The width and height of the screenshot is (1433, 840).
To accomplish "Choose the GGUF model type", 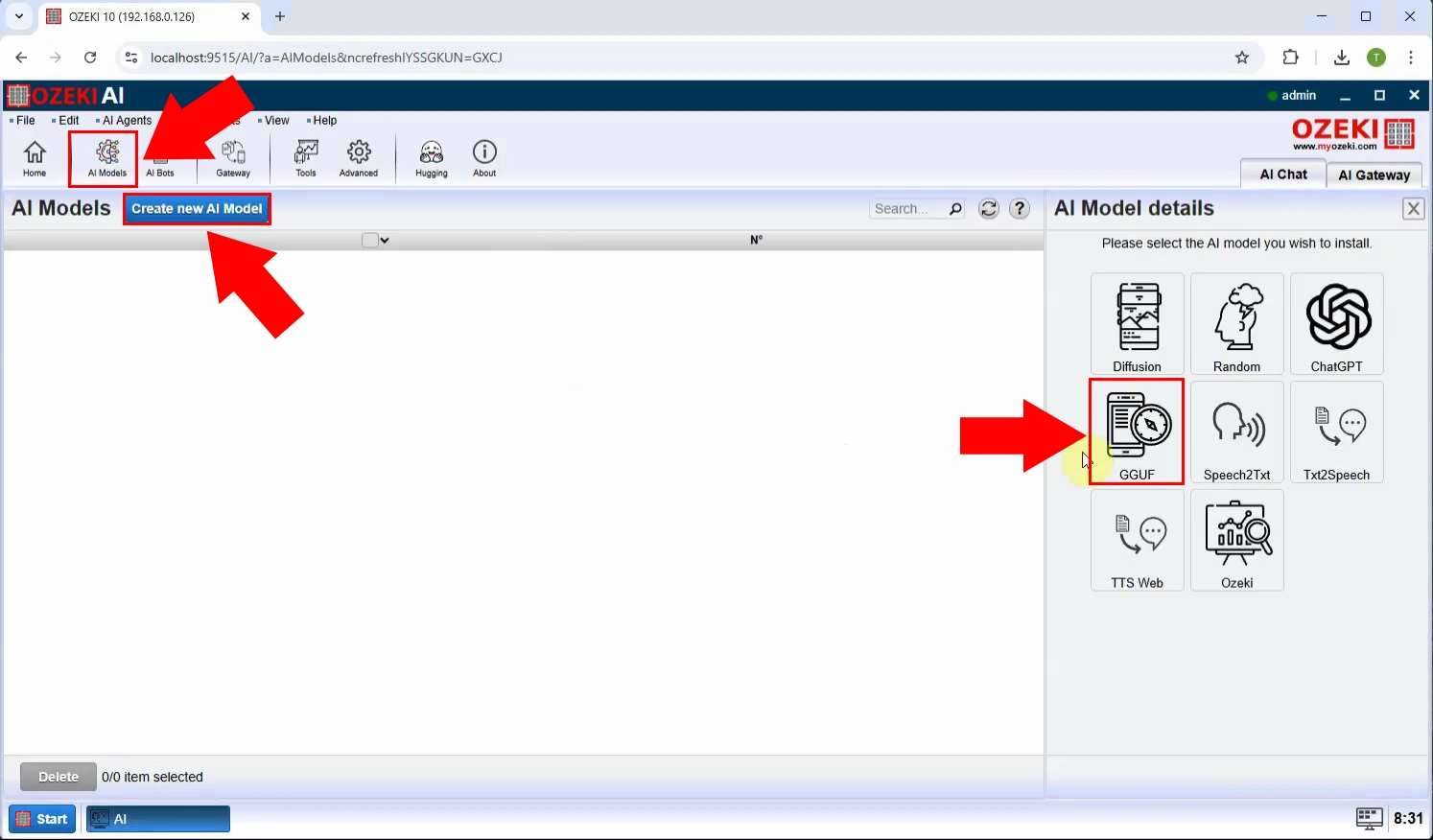I will [x=1137, y=432].
